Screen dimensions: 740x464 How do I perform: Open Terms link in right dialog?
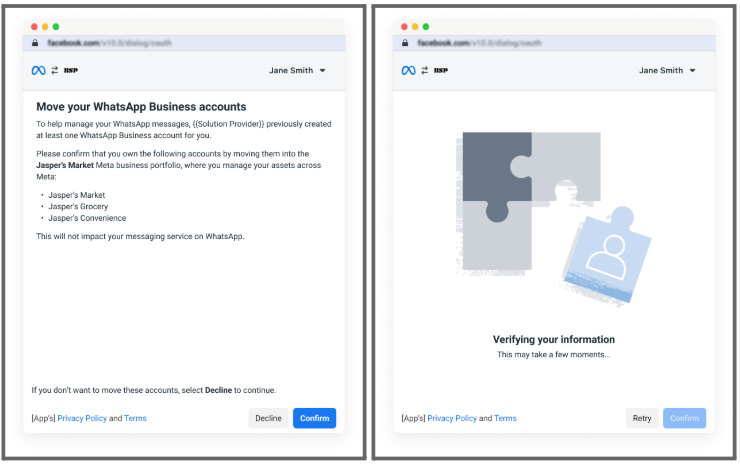click(505, 418)
